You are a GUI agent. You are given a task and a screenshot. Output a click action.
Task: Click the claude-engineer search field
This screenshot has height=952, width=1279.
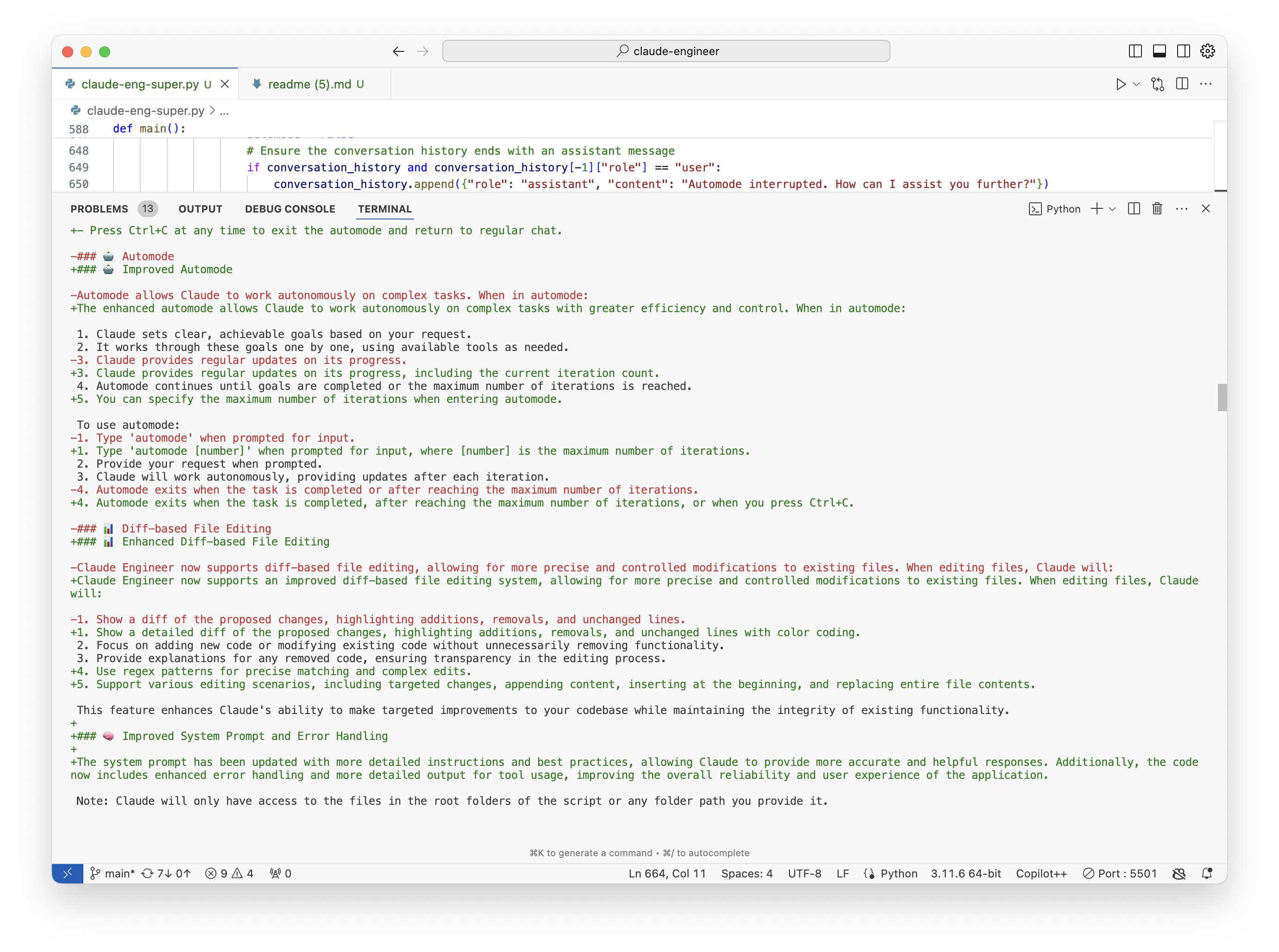click(x=666, y=51)
